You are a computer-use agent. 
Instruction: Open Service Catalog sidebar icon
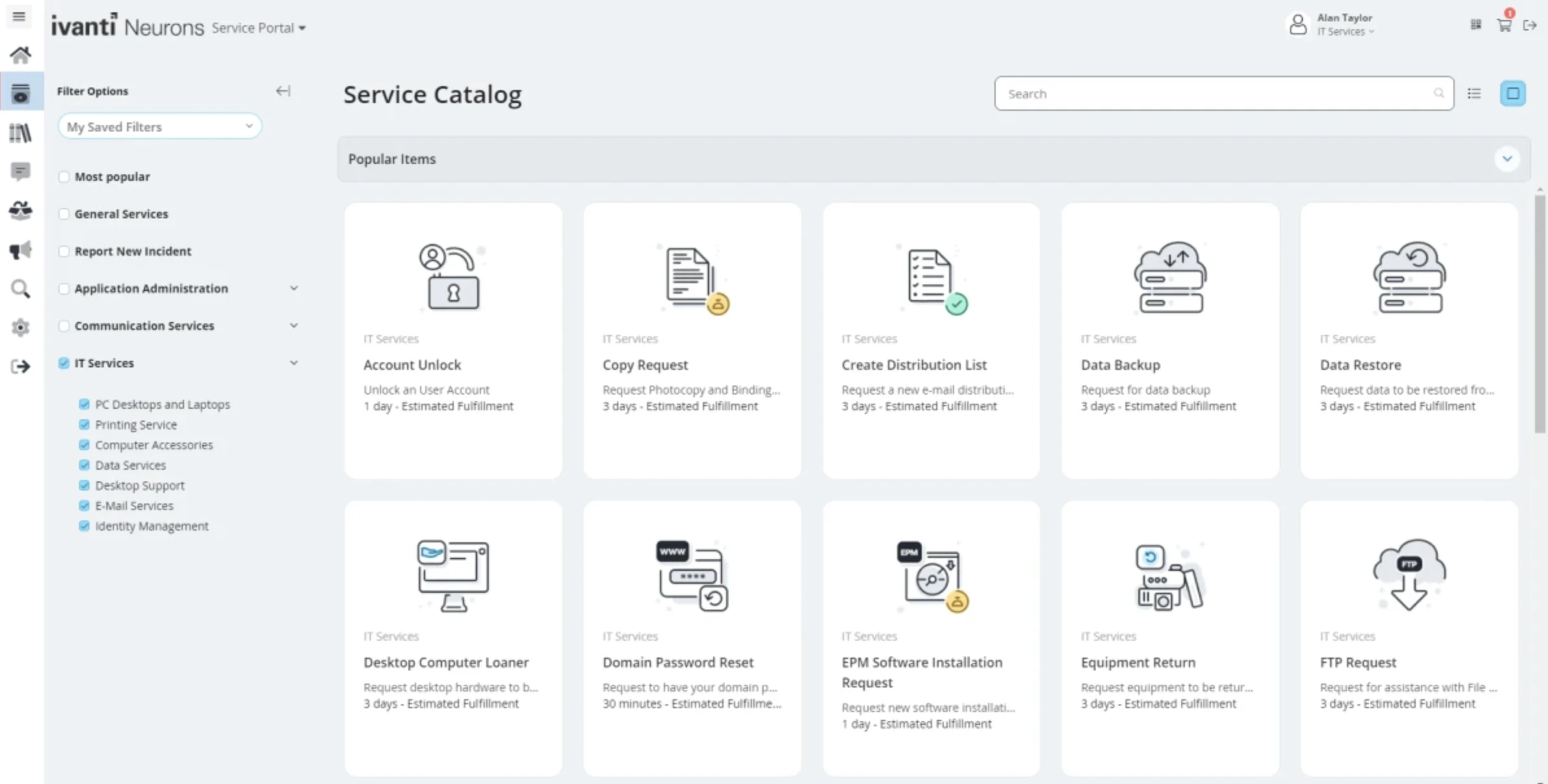coord(21,93)
